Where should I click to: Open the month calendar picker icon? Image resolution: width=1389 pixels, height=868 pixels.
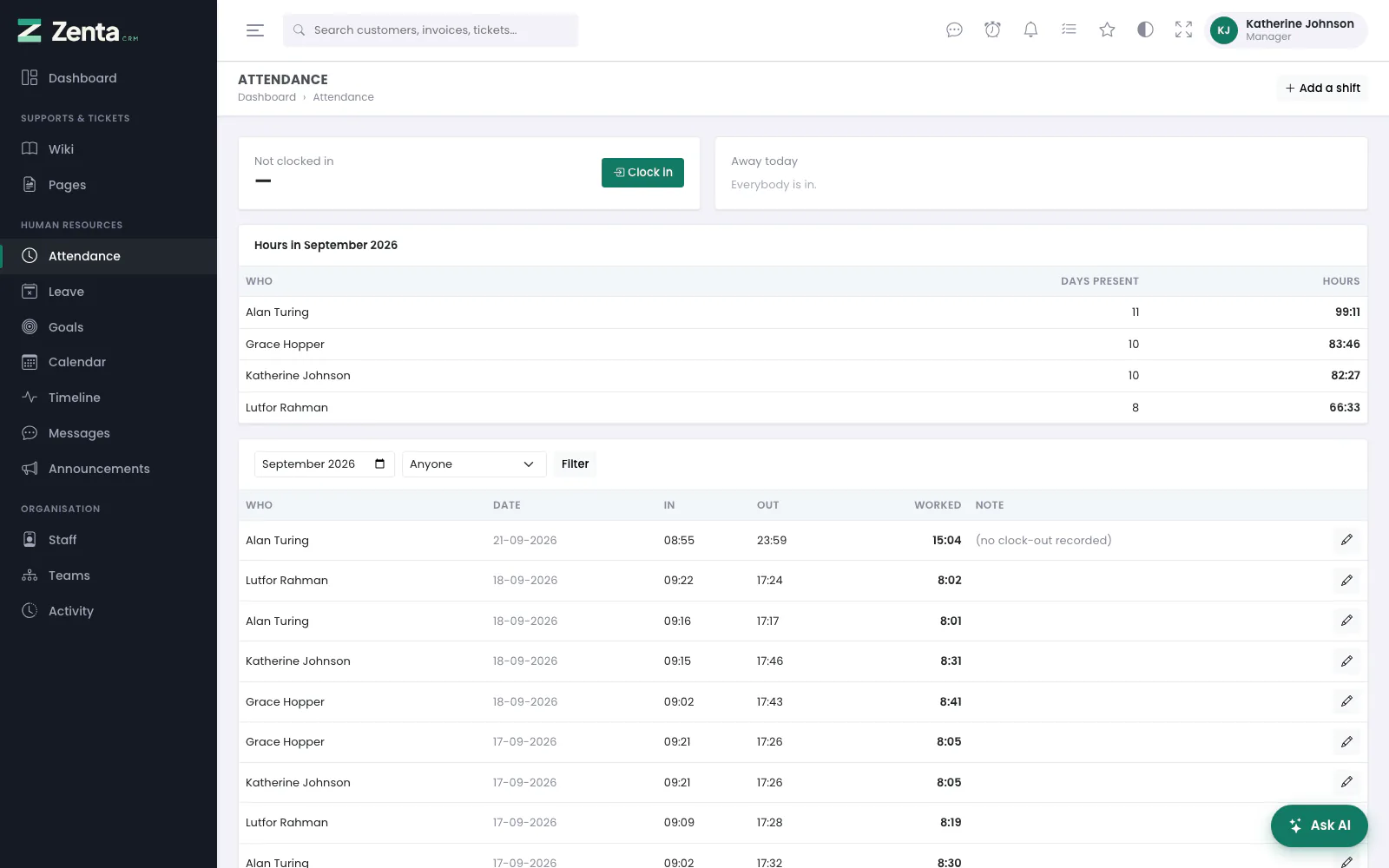coord(379,464)
